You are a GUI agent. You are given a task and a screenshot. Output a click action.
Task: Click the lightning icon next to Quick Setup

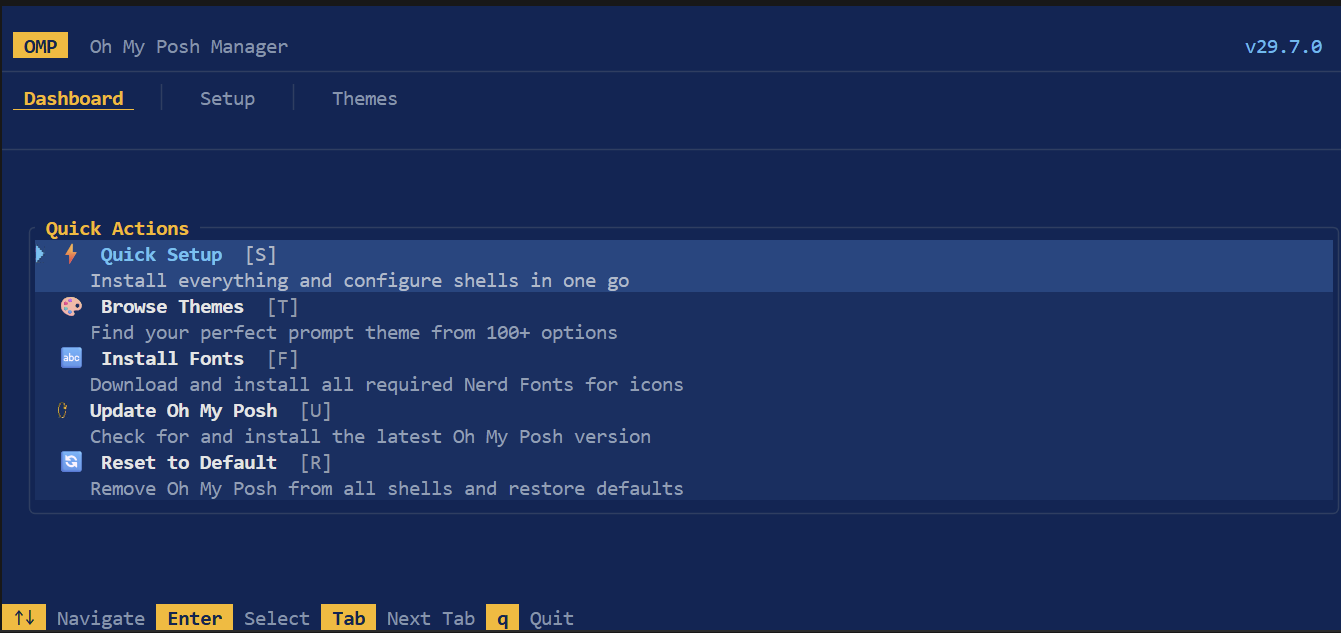(x=70, y=254)
